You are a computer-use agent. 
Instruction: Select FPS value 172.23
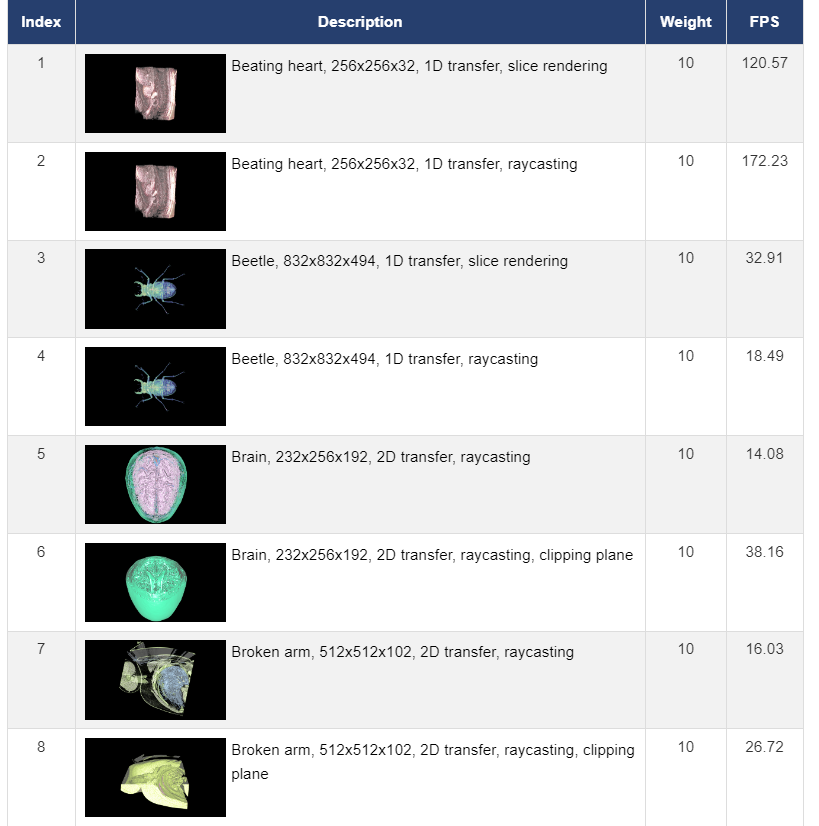765,161
